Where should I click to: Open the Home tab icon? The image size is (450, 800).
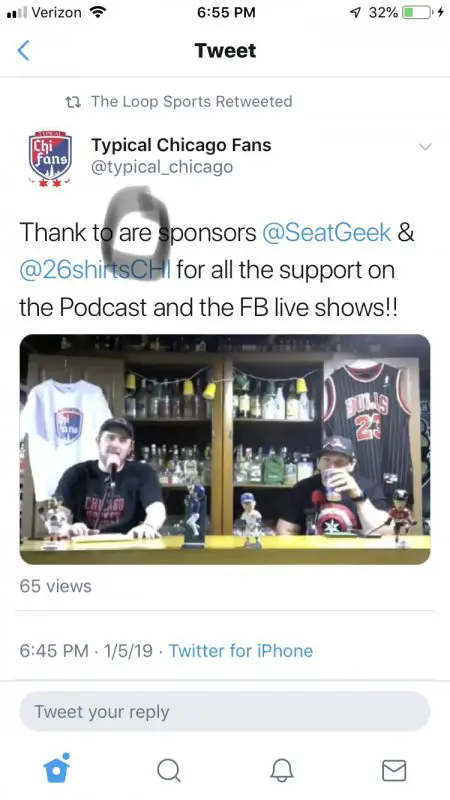(x=56, y=767)
